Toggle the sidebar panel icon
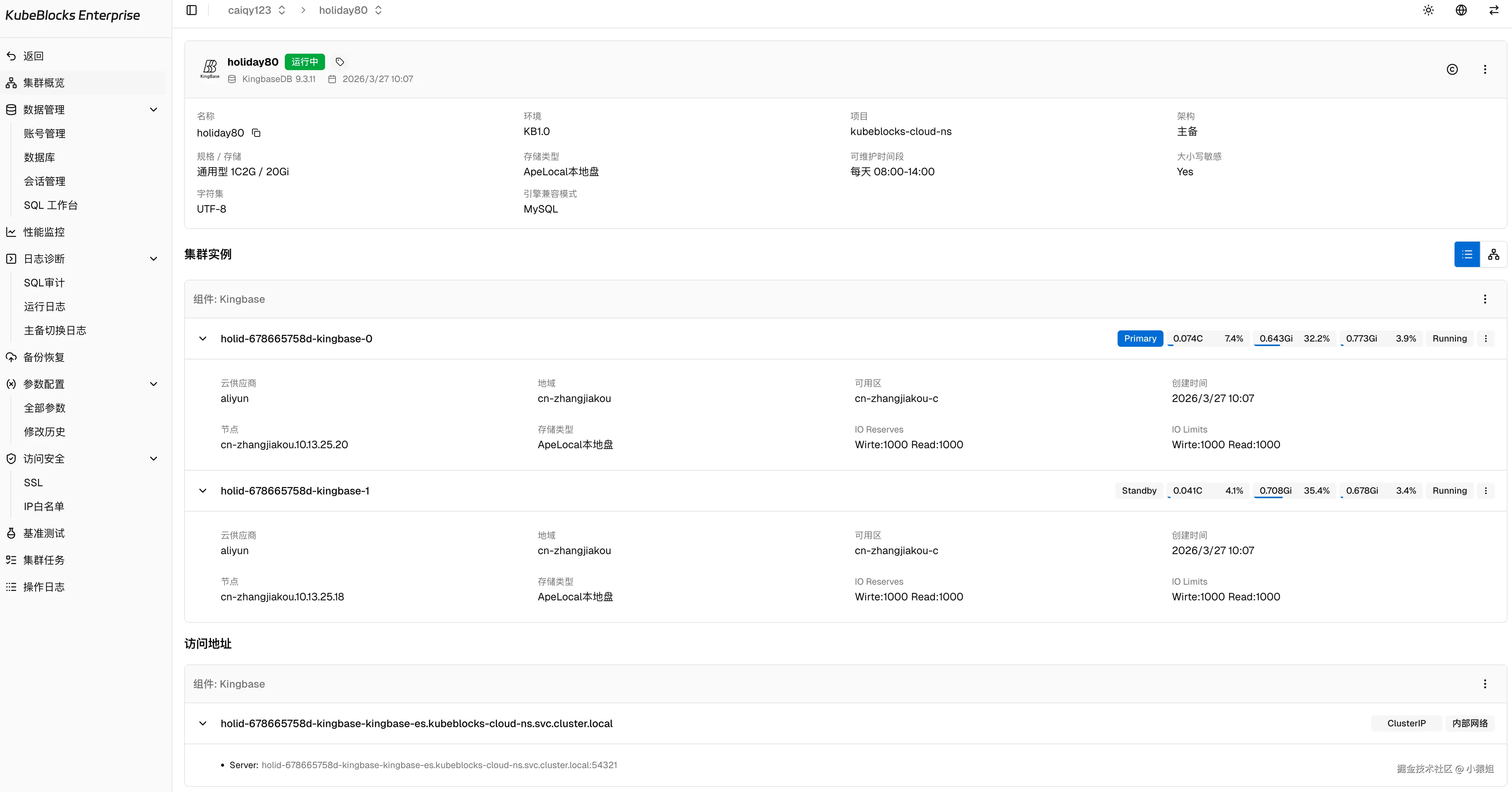 coord(191,10)
